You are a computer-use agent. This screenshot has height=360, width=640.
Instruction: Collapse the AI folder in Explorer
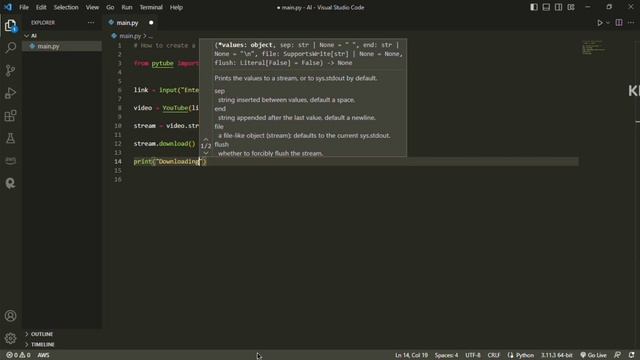pyautogui.click(x=31, y=36)
